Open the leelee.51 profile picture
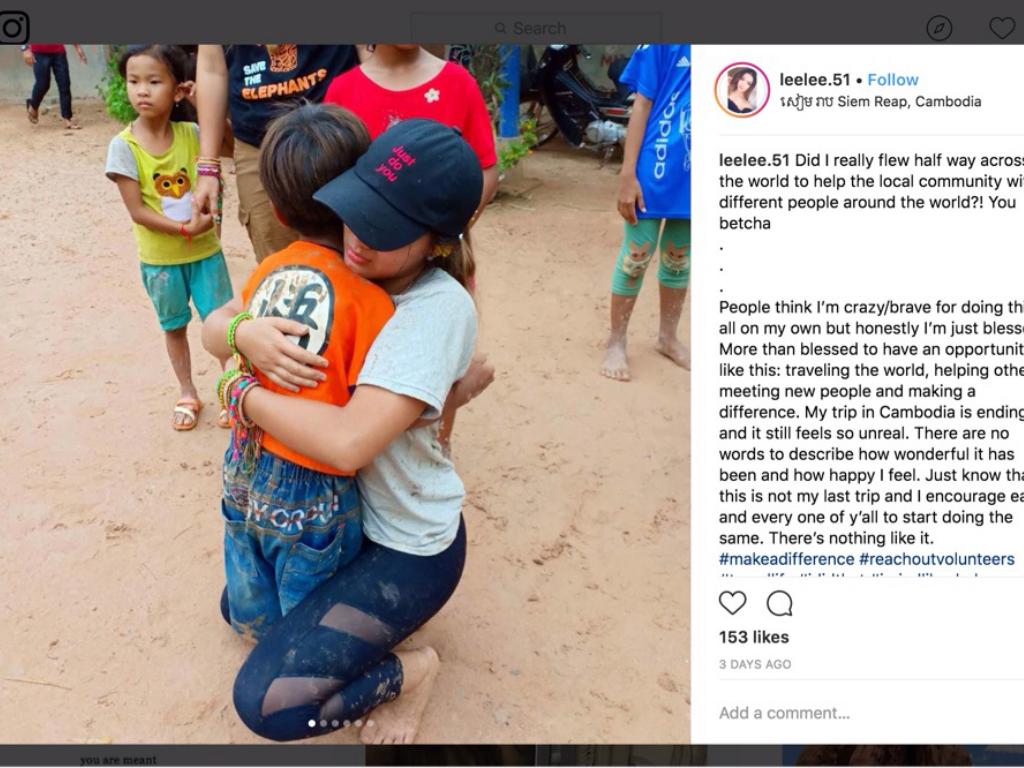 (x=742, y=89)
